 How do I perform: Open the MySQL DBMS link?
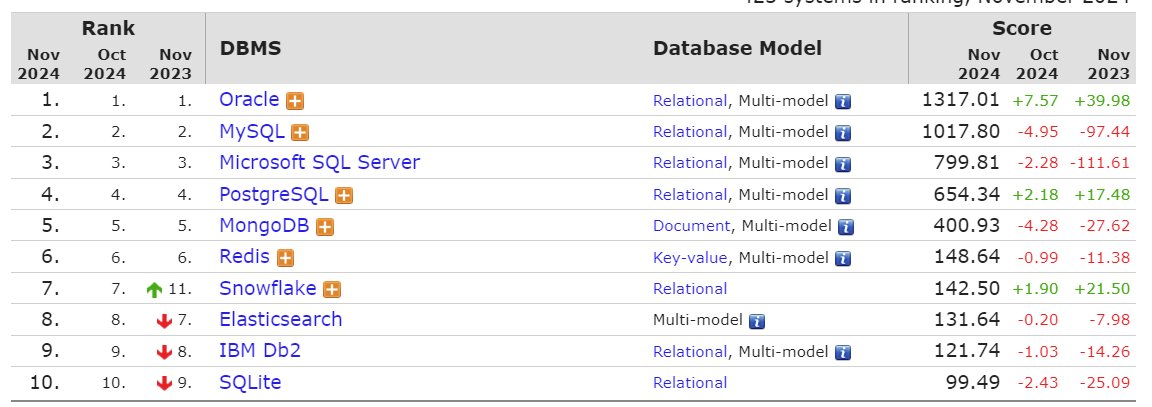click(x=252, y=132)
